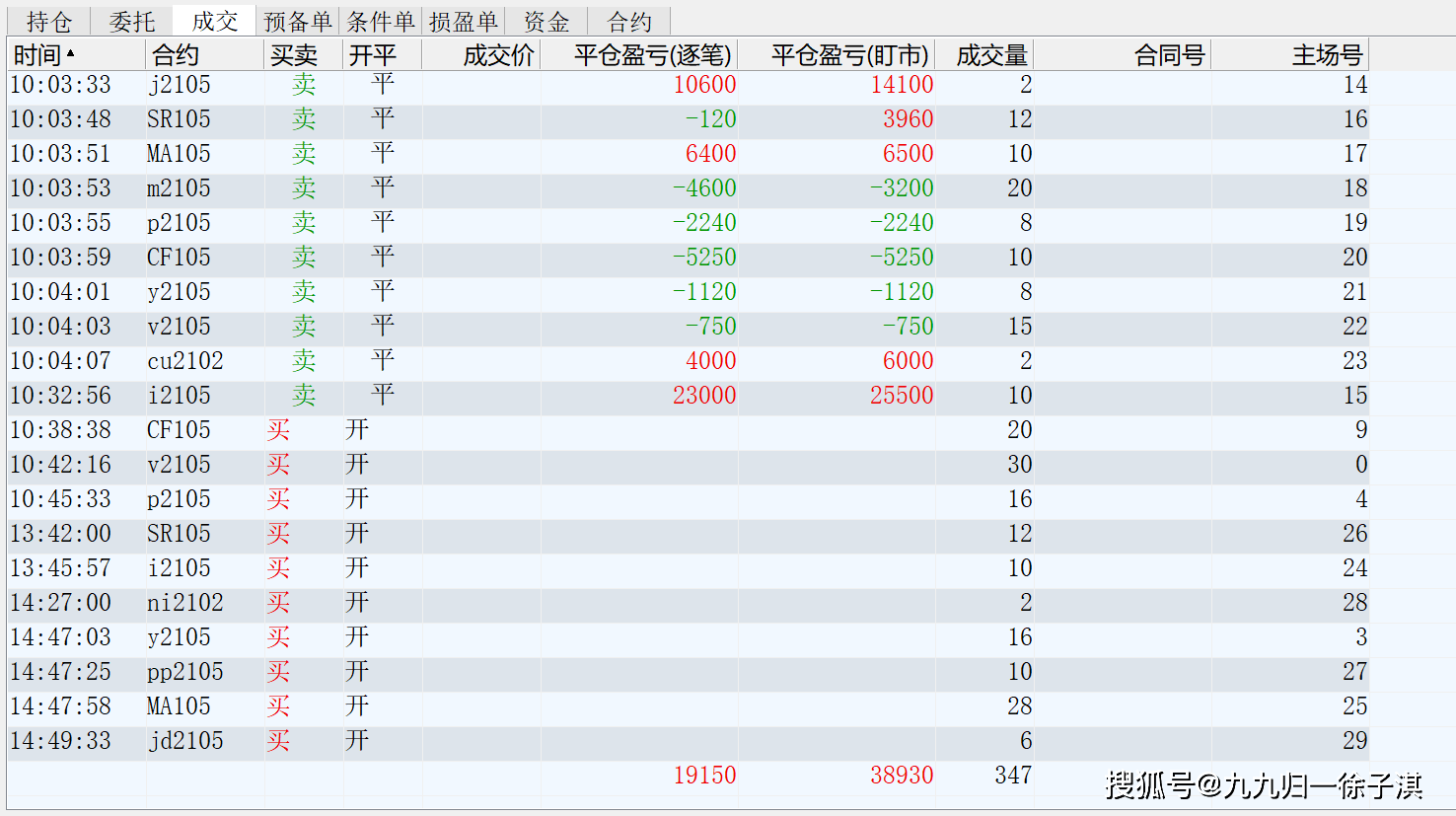Sort by the 时间 column header

77,55
